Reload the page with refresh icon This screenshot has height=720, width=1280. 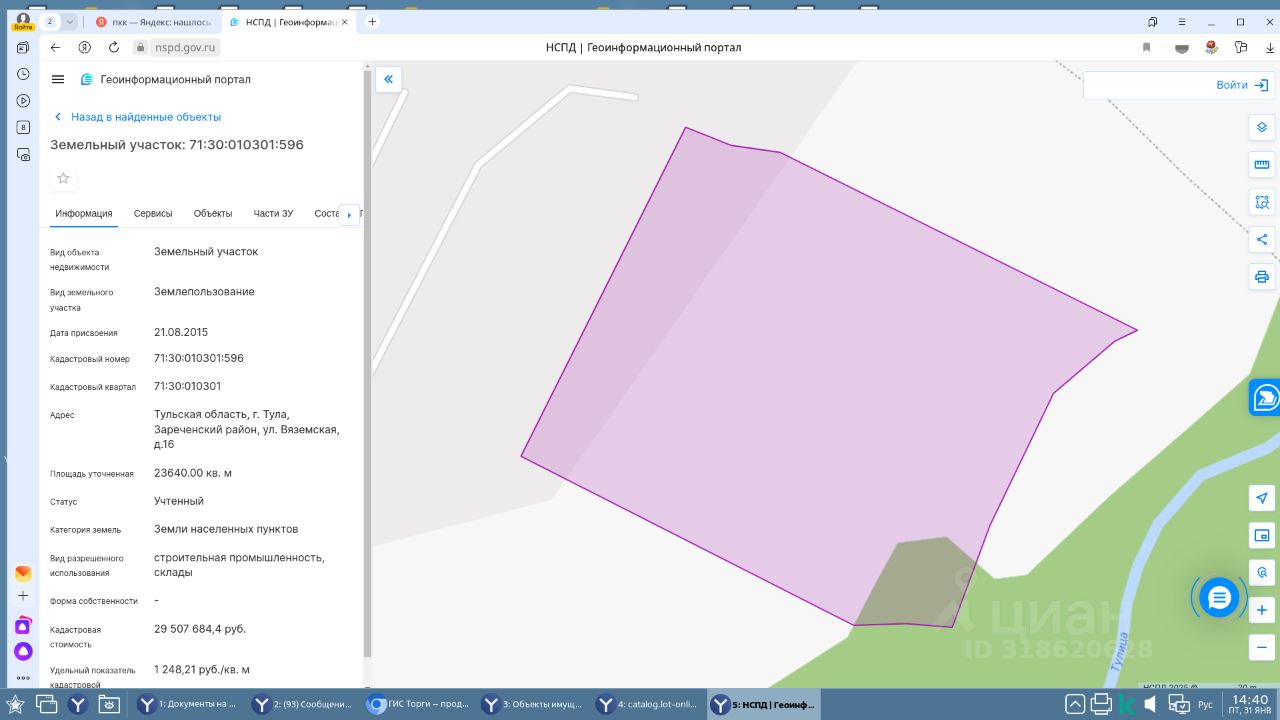click(x=114, y=47)
